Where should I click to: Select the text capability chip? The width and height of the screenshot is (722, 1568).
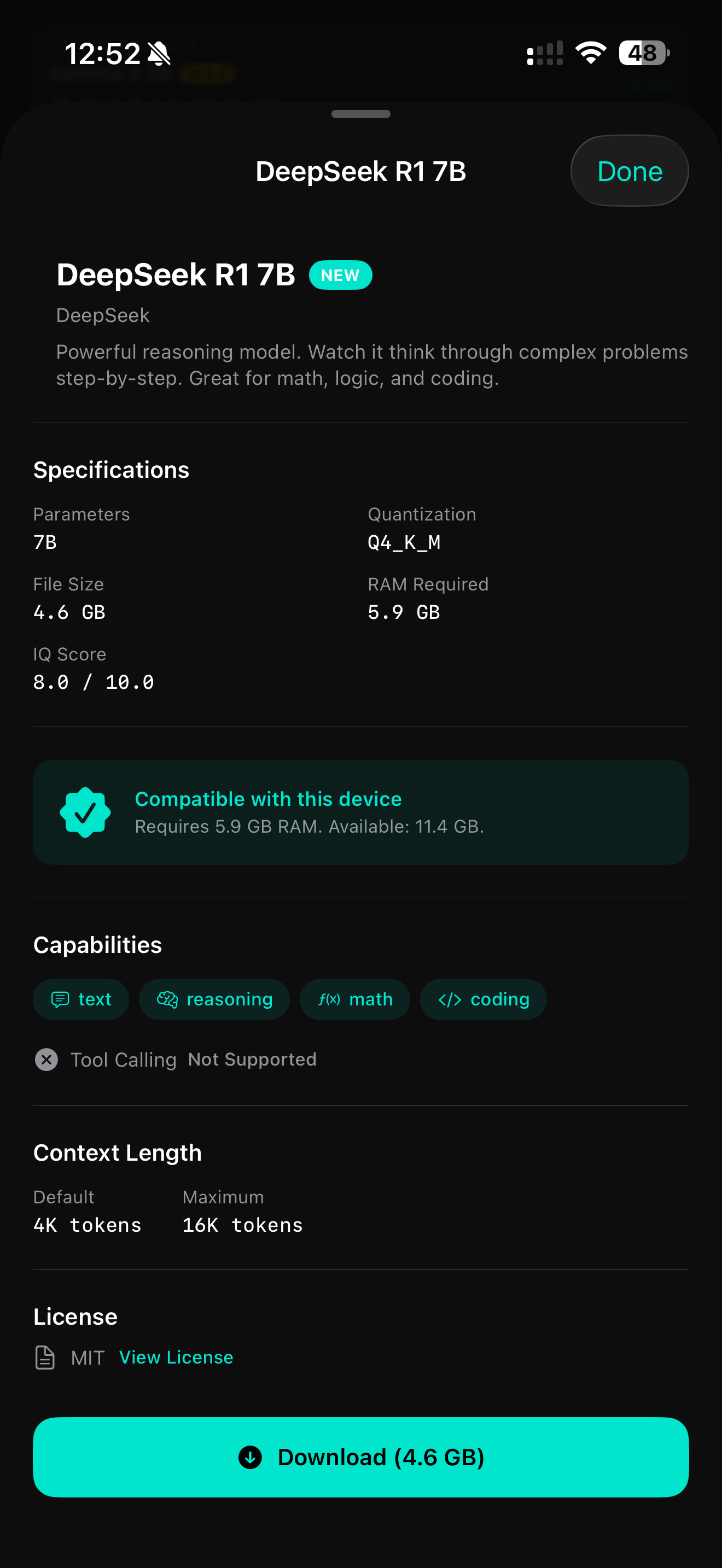(81, 999)
